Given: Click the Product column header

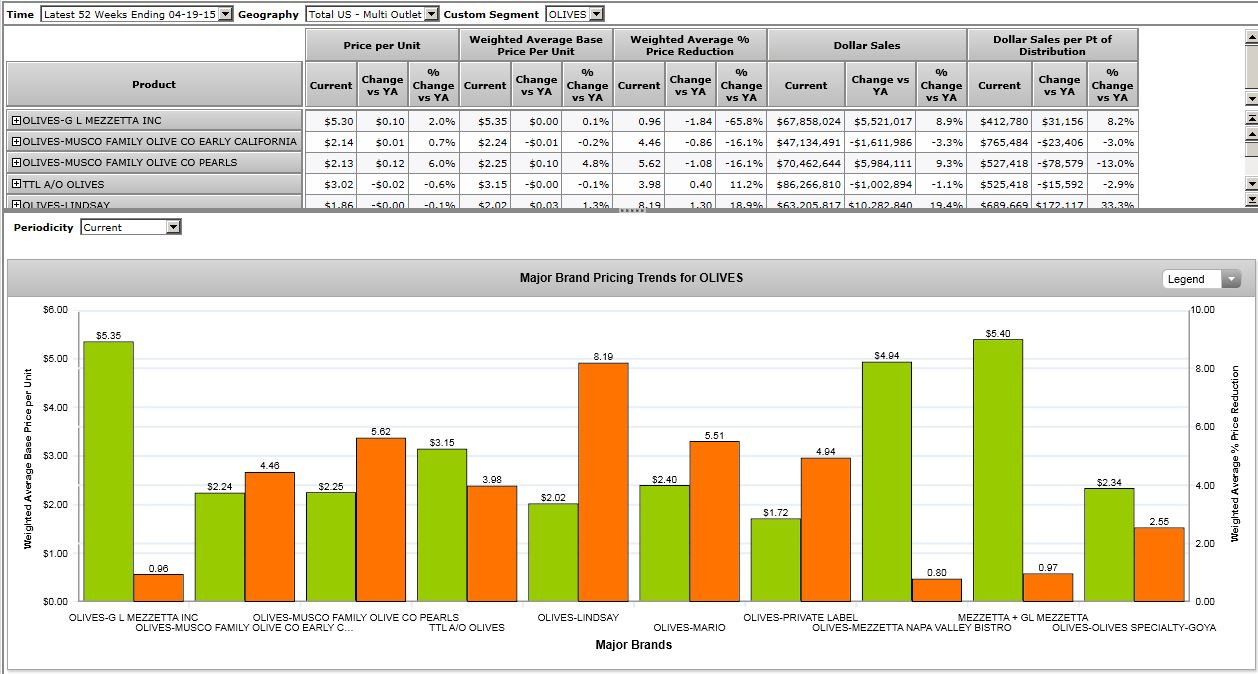Looking at the screenshot, I should (154, 84).
